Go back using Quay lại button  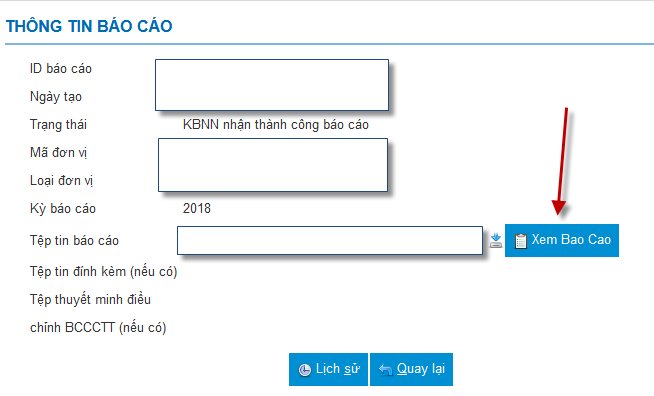pyautogui.click(x=411, y=369)
